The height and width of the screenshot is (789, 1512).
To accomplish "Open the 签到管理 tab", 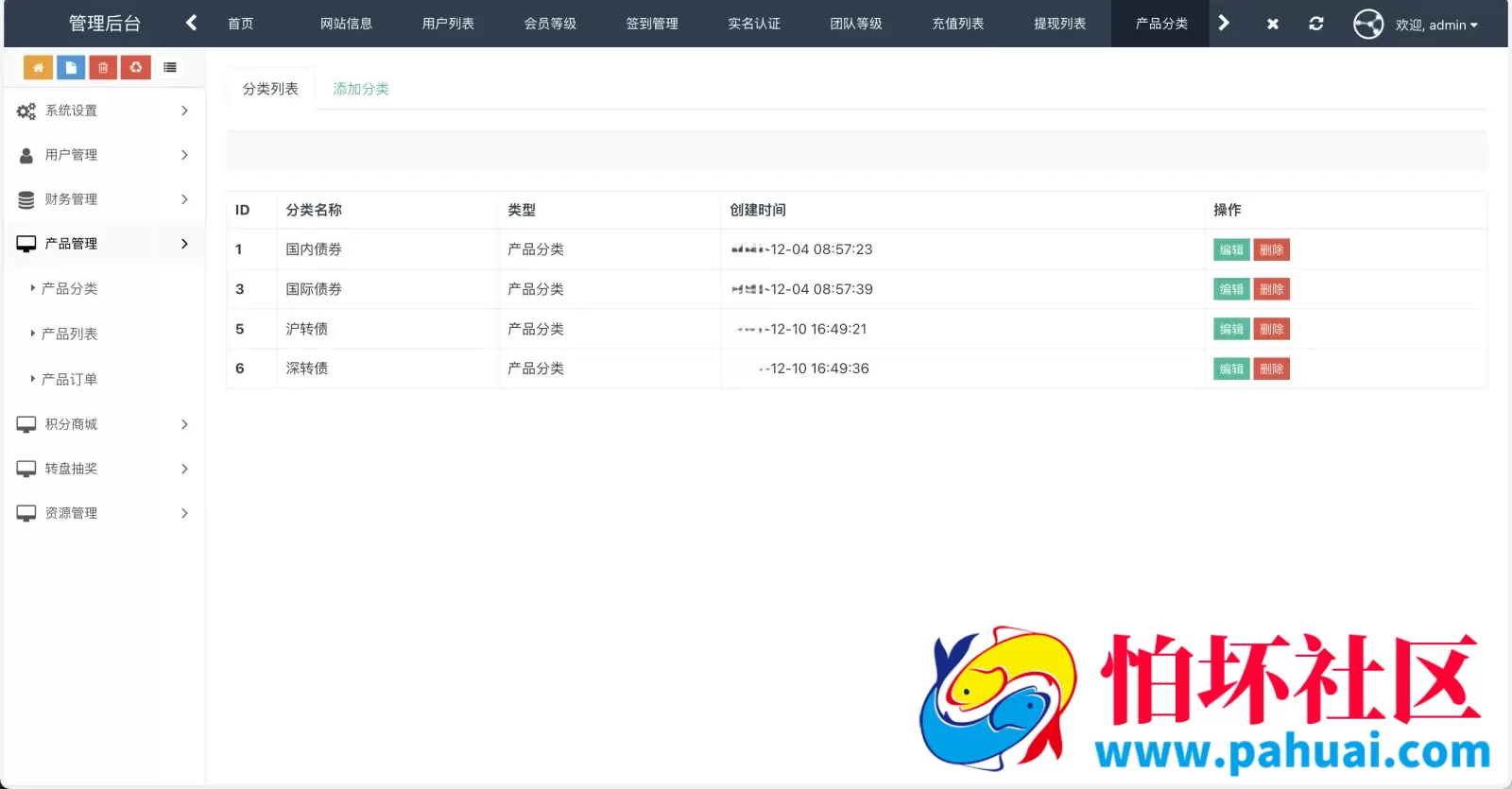I will tap(652, 24).
